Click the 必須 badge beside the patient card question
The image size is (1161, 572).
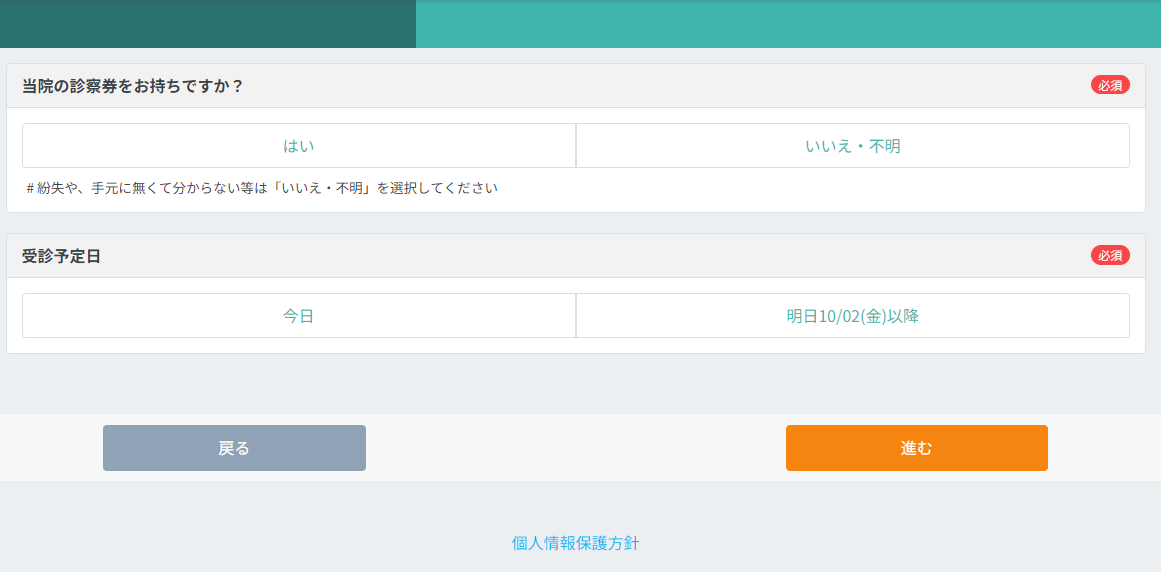coord(1110,85)
